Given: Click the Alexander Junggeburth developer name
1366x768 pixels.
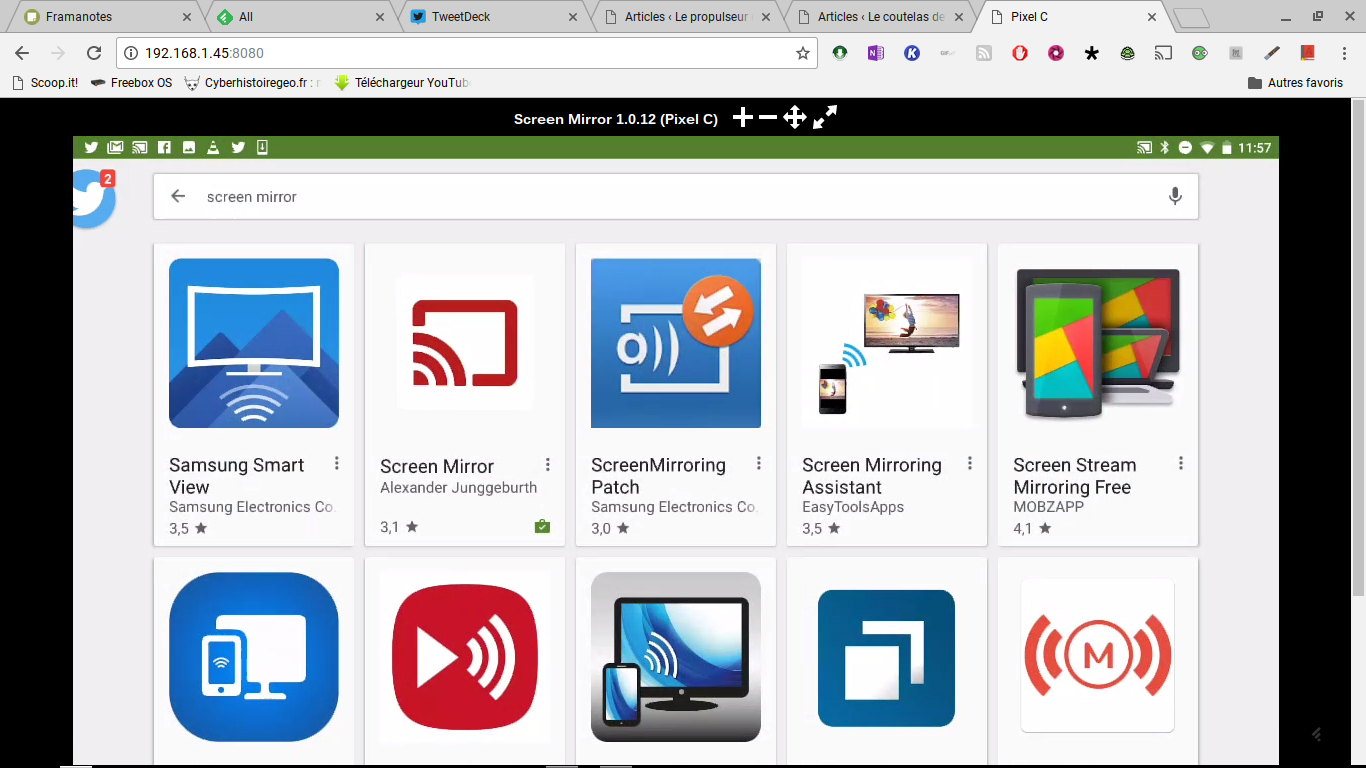Looking at the screenshot, I should click(459, 488).
